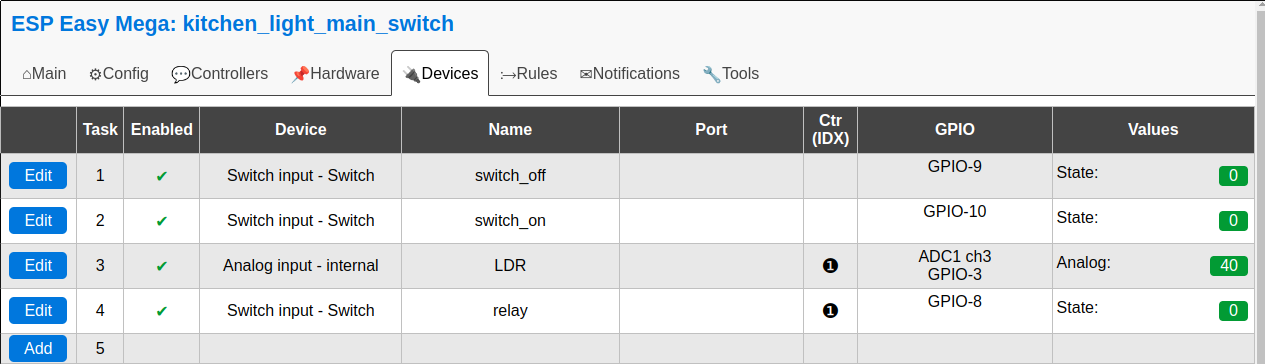The height and width of the screenshot is (364, 1265).
Task: Open the Hardware tab with pin icon
Action: tap(335, 73)
